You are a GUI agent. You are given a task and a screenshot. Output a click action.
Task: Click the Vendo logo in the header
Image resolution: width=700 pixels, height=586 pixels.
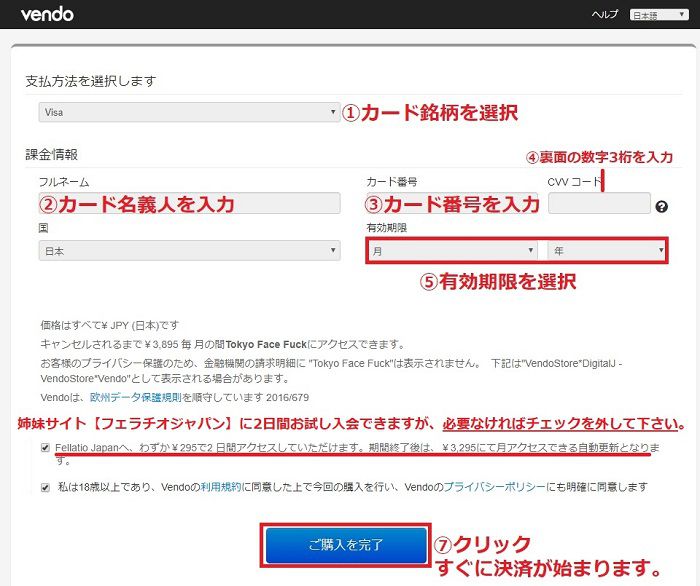click(47, 14)
